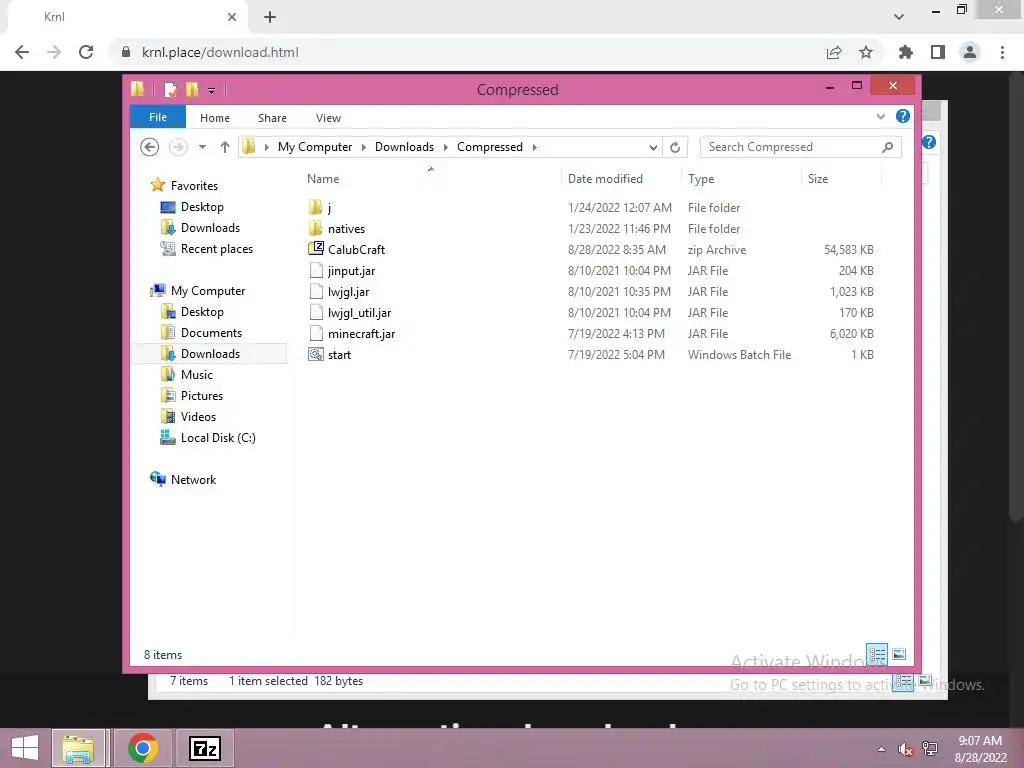Open new Chrome tab

pos(270,17)
